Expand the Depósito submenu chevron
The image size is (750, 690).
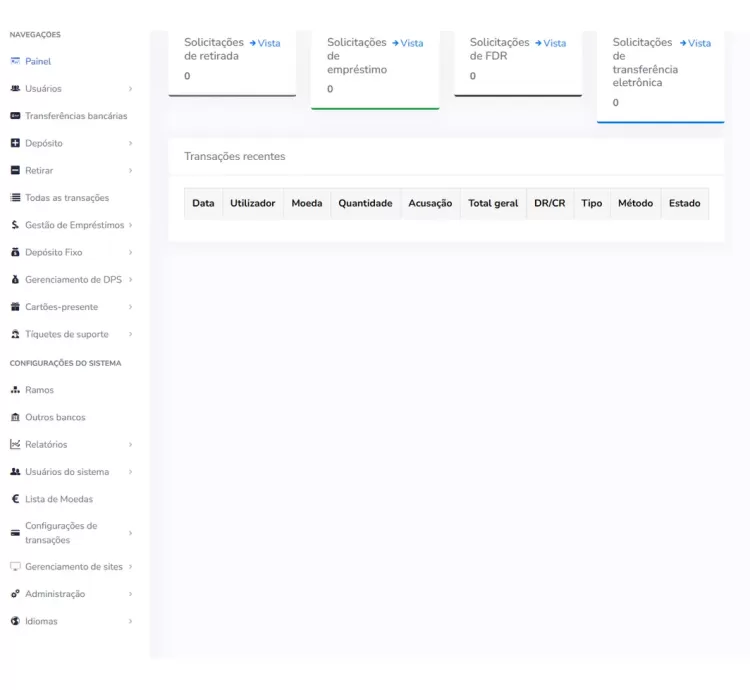[130, 143]
